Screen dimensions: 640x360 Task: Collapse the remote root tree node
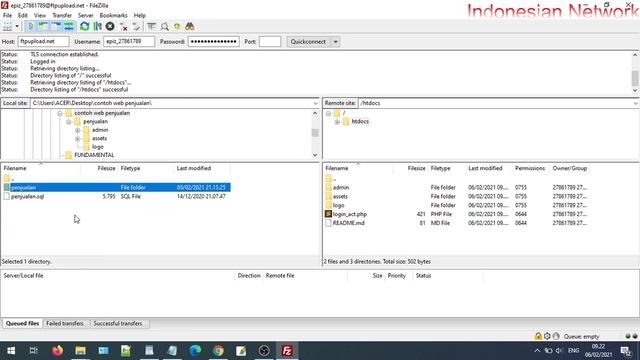coord(328,113)
